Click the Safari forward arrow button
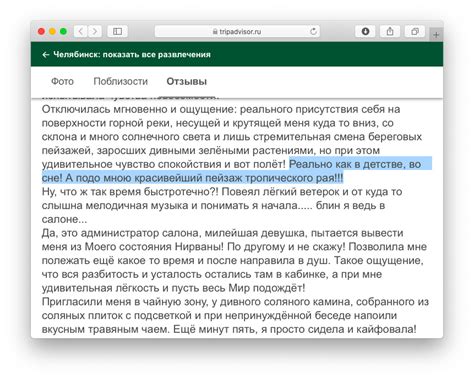This screenshot has width=474, height=379. (x=95, y=31)
